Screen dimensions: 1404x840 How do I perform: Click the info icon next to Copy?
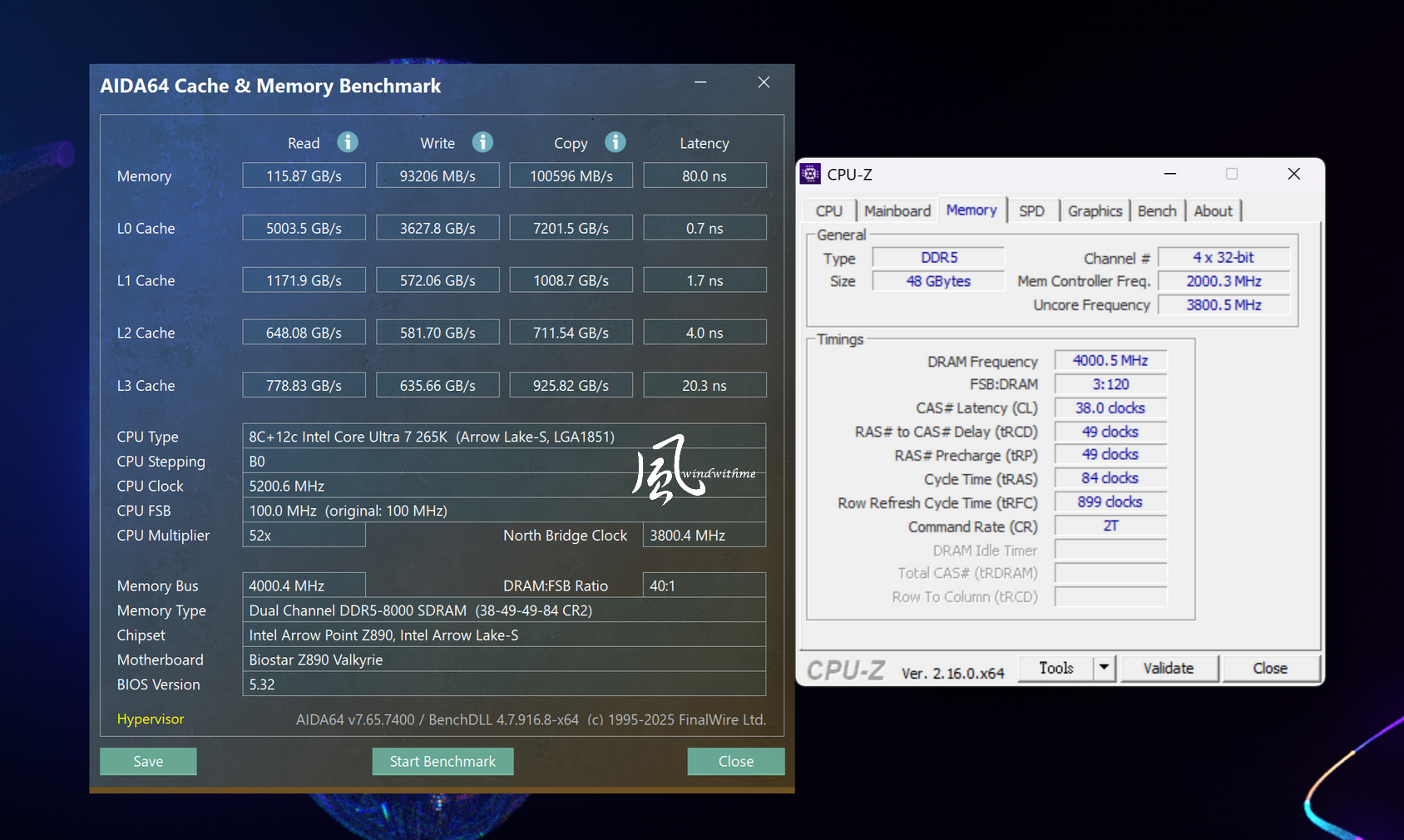[615, 142]
